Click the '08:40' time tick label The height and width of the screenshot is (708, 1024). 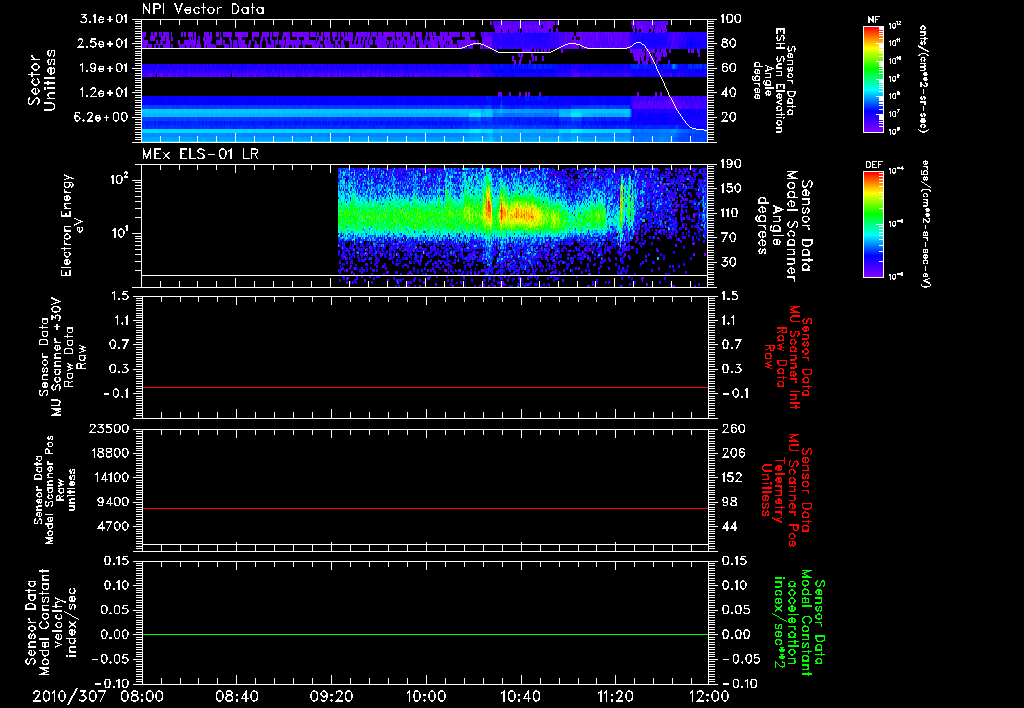coord(238,696)
